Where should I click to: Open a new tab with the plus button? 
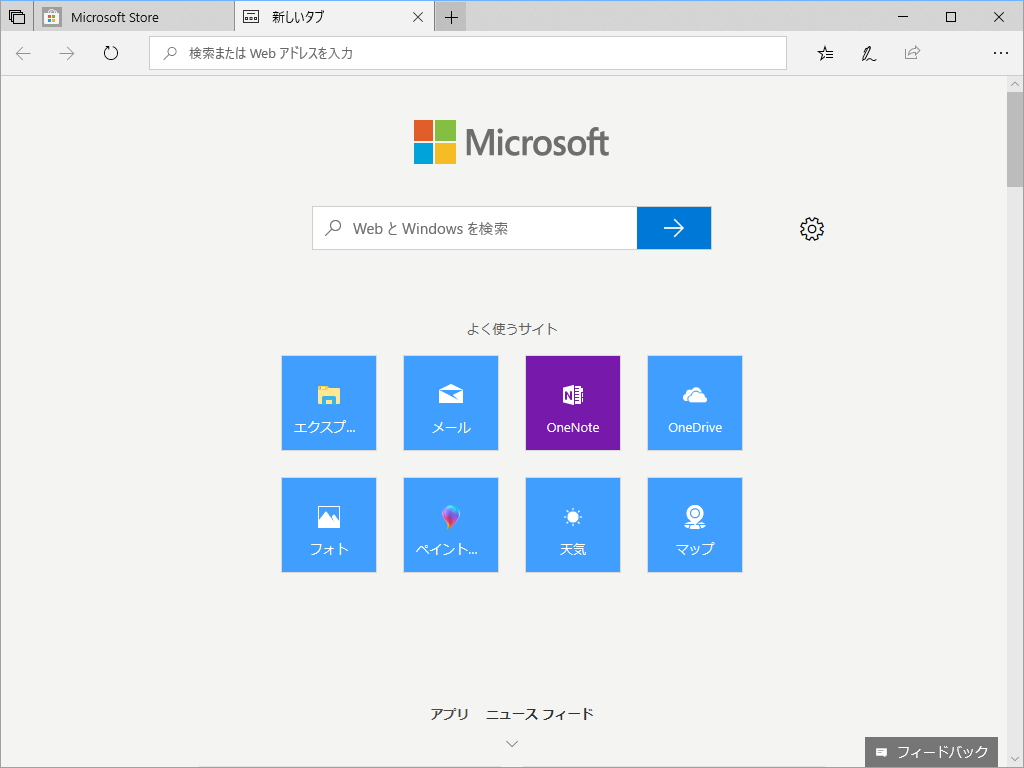pyautogui.click(x=451, y=17)
